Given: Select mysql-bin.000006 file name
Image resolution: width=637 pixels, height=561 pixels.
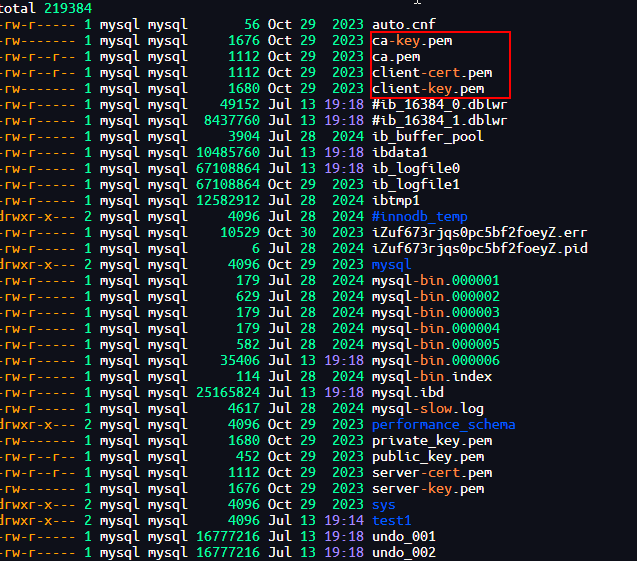Looking at the screenshot, I should pyautogui.click(x=436, y=361).
